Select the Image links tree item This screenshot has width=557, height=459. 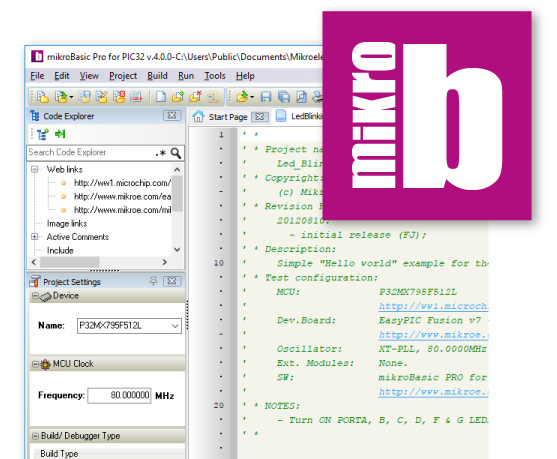[67, 223]
